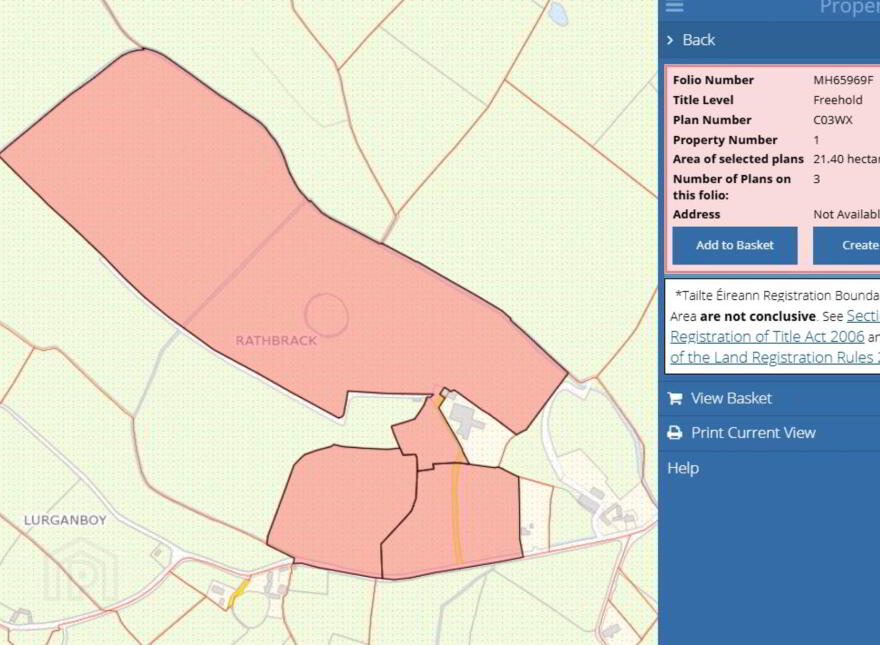The width and height of the screenshot is (880, 645).
Task: Click the grey building beside the orange lane
Action: [x=467, y=420]
